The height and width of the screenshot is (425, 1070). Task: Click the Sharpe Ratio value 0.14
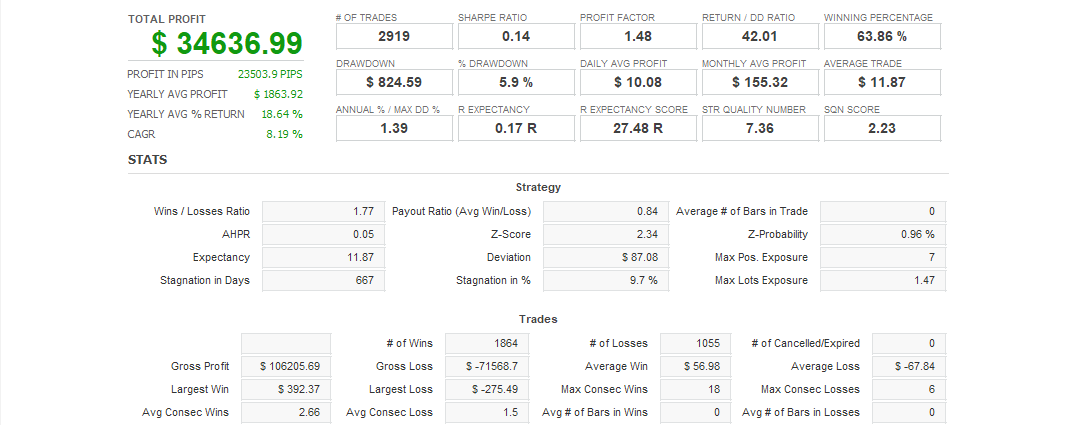coord(516,37)
